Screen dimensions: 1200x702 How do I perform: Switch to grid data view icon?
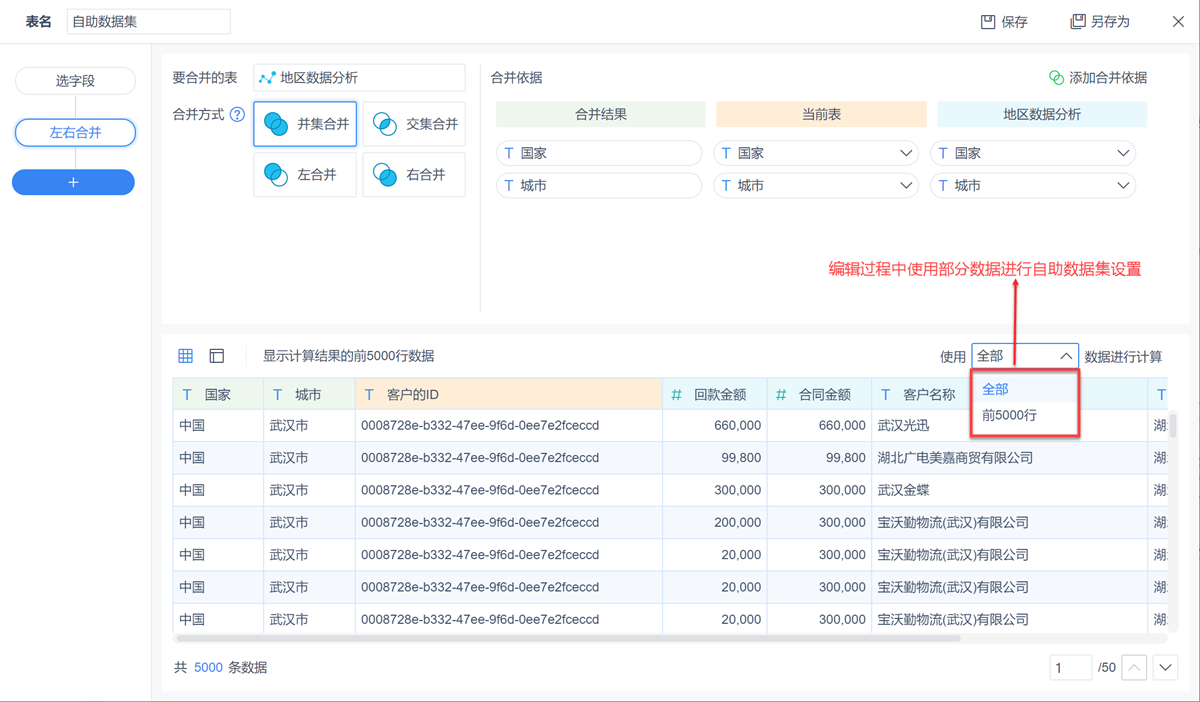click(x=186, y=356)
